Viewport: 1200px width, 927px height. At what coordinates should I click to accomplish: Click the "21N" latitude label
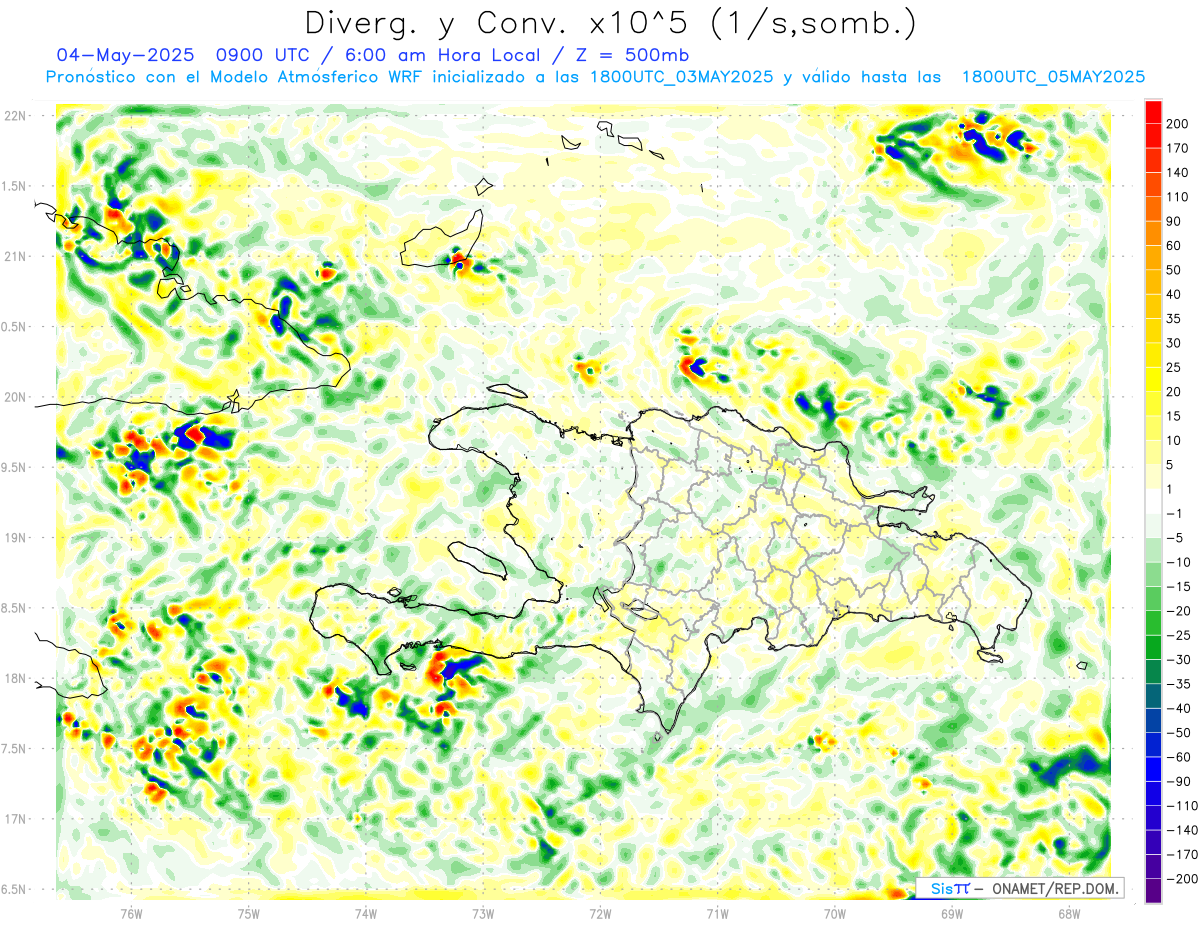(16, 257)
